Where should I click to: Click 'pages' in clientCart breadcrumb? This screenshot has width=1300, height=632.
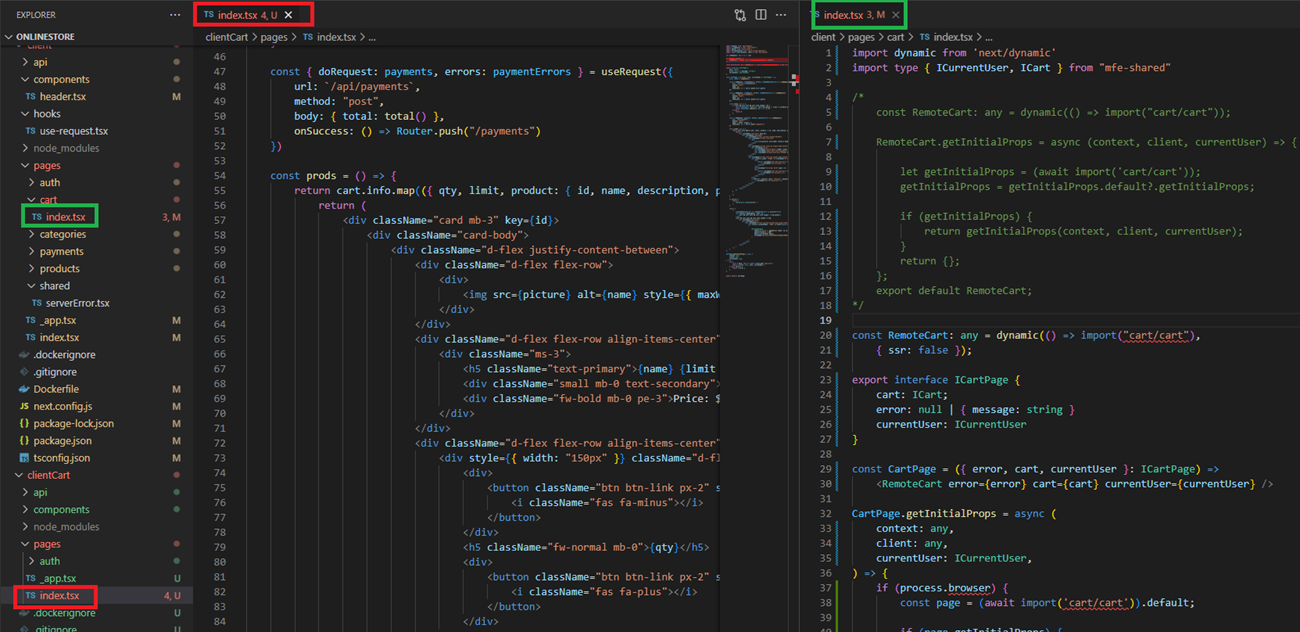click(x=273, y=37)
